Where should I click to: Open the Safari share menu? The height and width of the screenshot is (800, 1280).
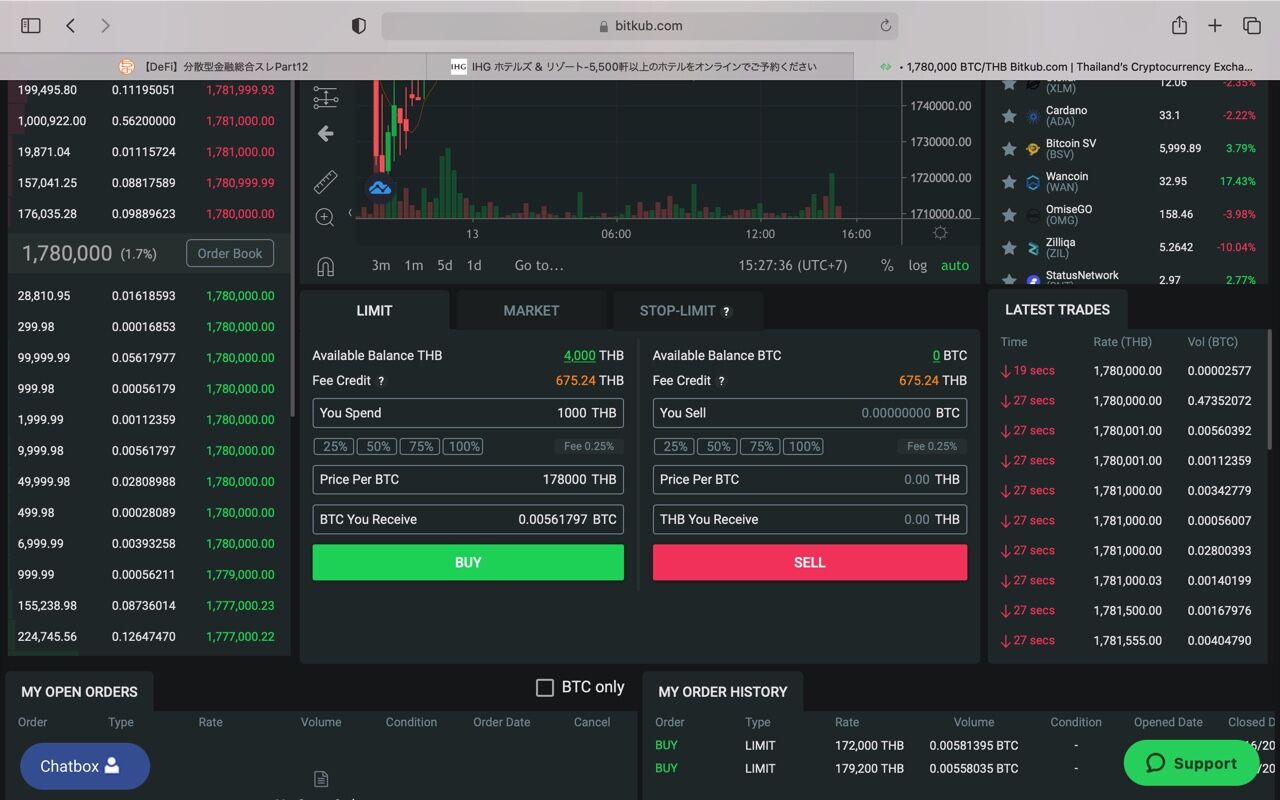1179,25
